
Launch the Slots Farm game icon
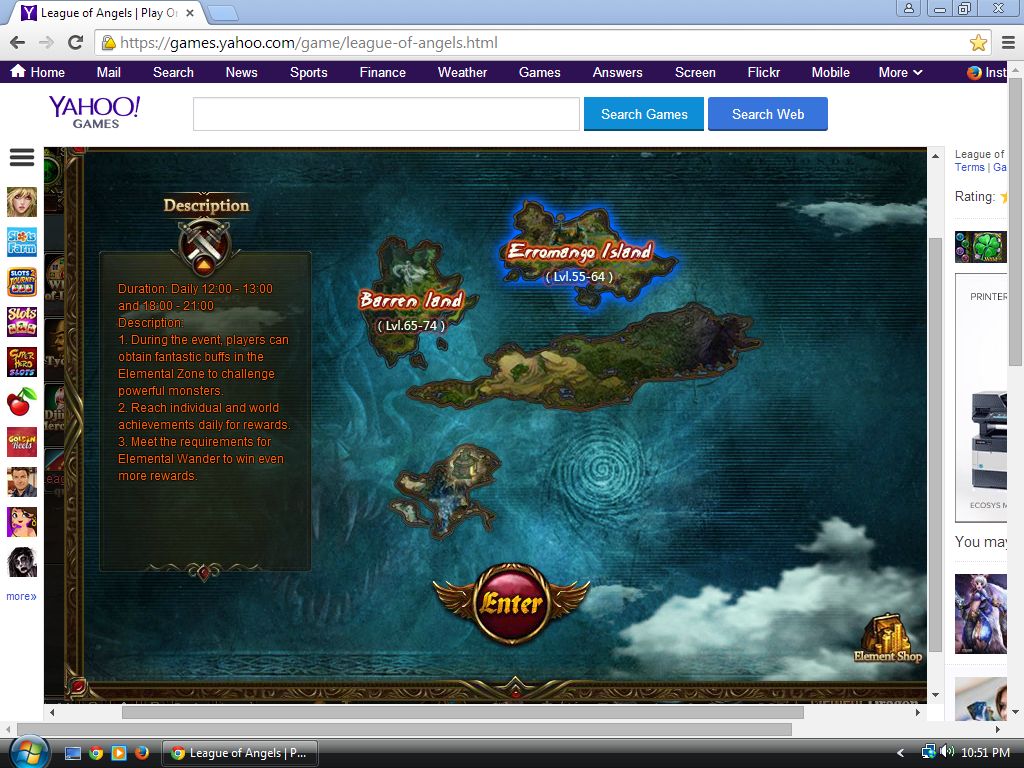[x=22, y=242]
